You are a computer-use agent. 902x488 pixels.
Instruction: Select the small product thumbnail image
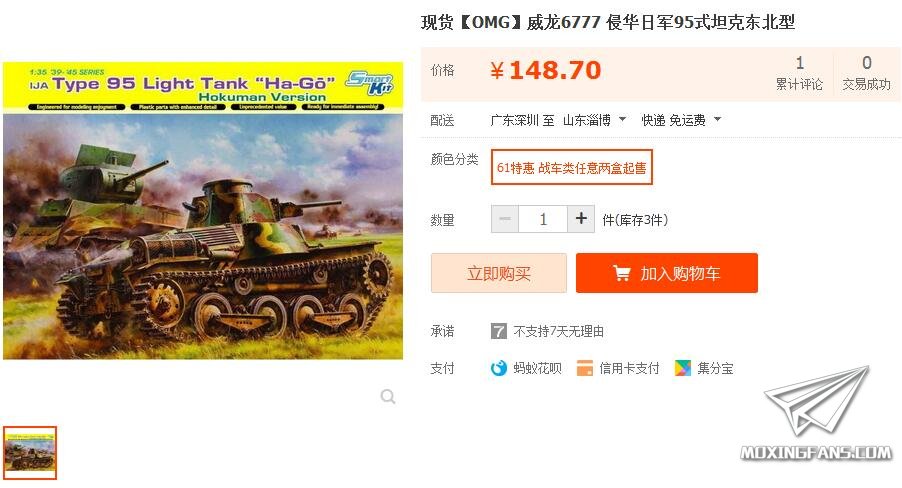coord(30,453)
